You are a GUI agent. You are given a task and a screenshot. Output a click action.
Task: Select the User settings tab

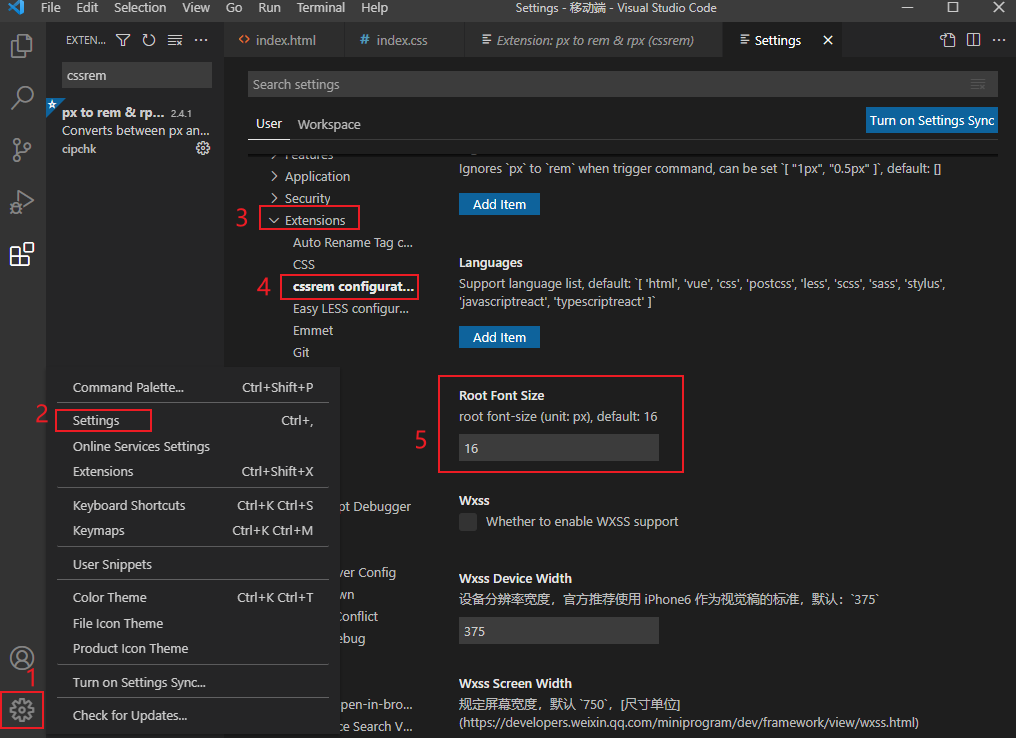(268, 124)
